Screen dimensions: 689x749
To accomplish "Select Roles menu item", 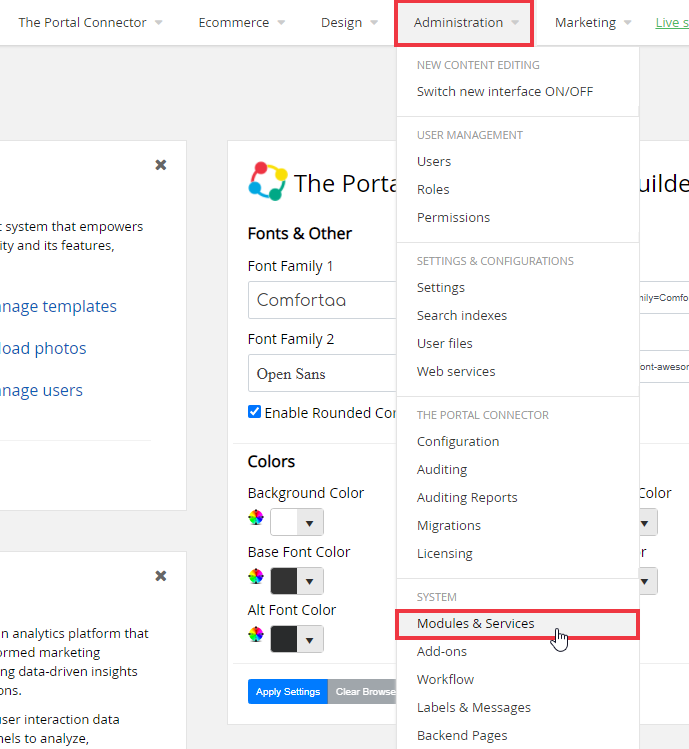I will click(433, 189).
